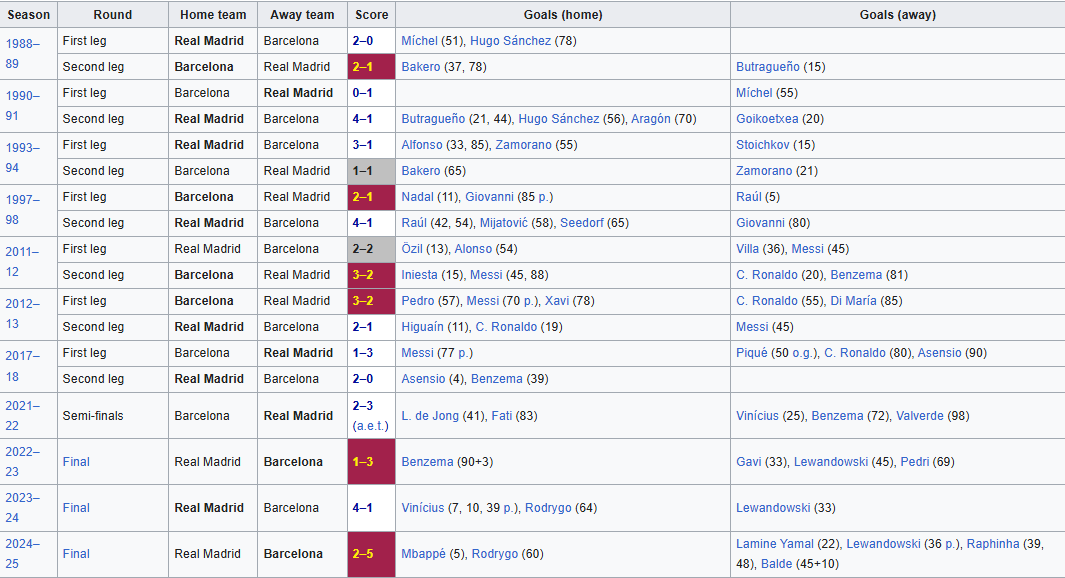Viewport: 1065px width, 578px height.
Task: Select the 2011–12 season link
Action: tap(22, 261)
